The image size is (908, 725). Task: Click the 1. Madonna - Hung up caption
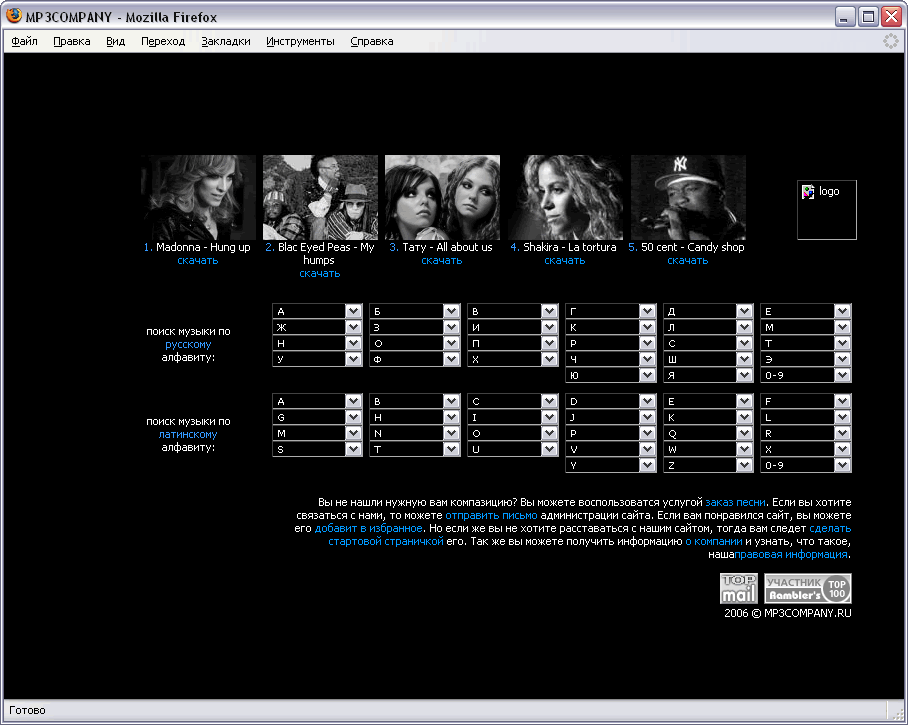(197, 247)
